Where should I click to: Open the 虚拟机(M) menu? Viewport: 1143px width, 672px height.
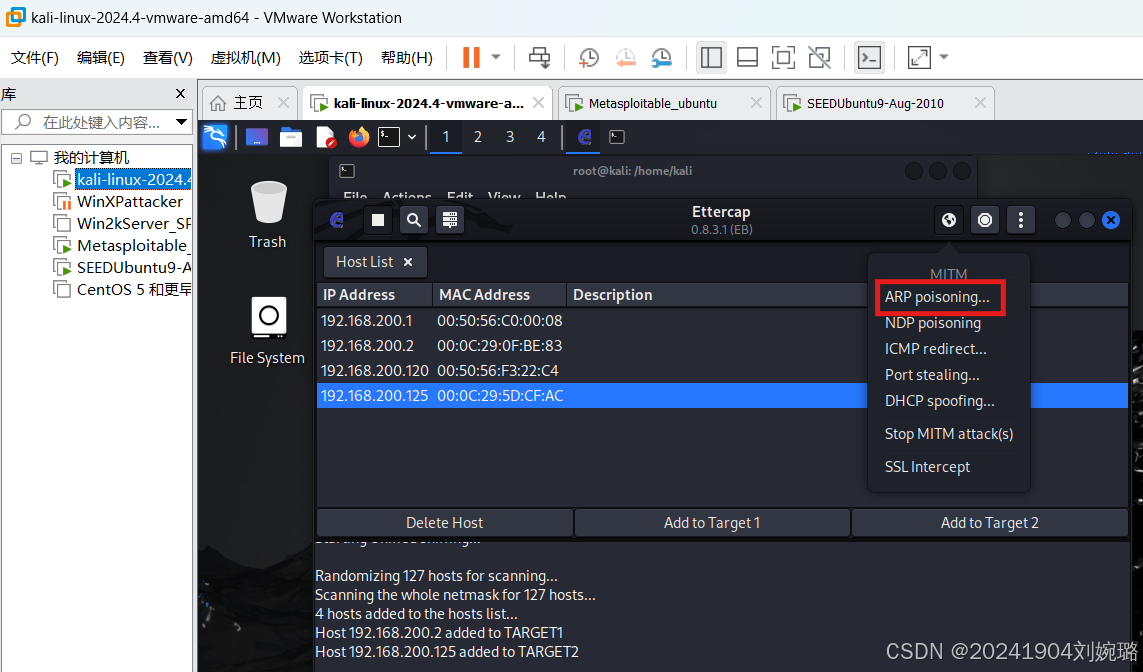click(246, 58)
